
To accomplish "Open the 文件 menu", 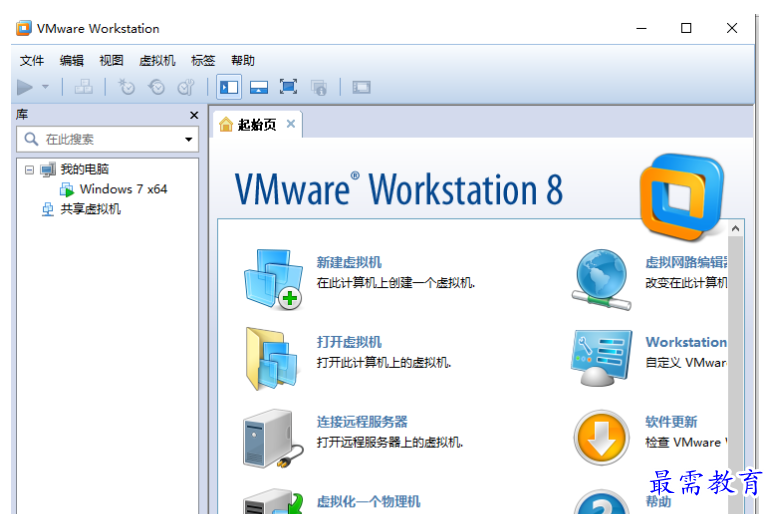I will (32, 60).
